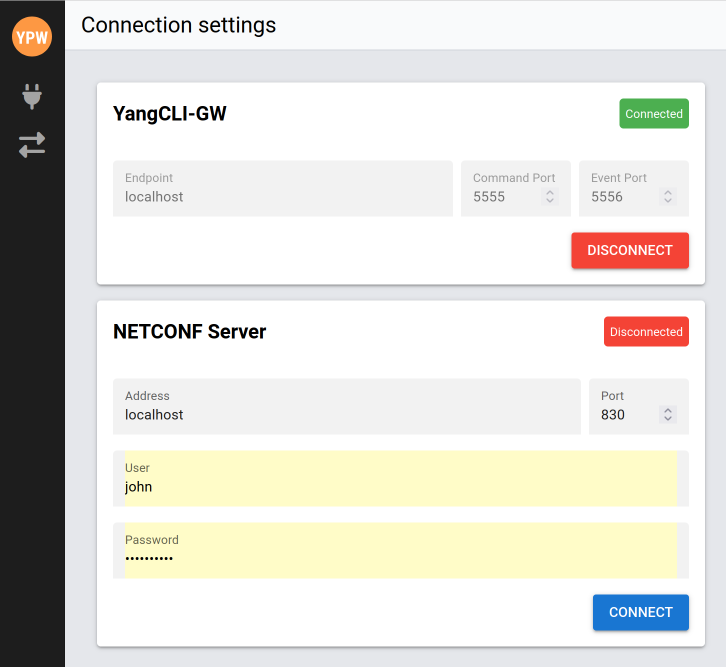Click the NETCONF Server card heading

click(x=190, y=332)
